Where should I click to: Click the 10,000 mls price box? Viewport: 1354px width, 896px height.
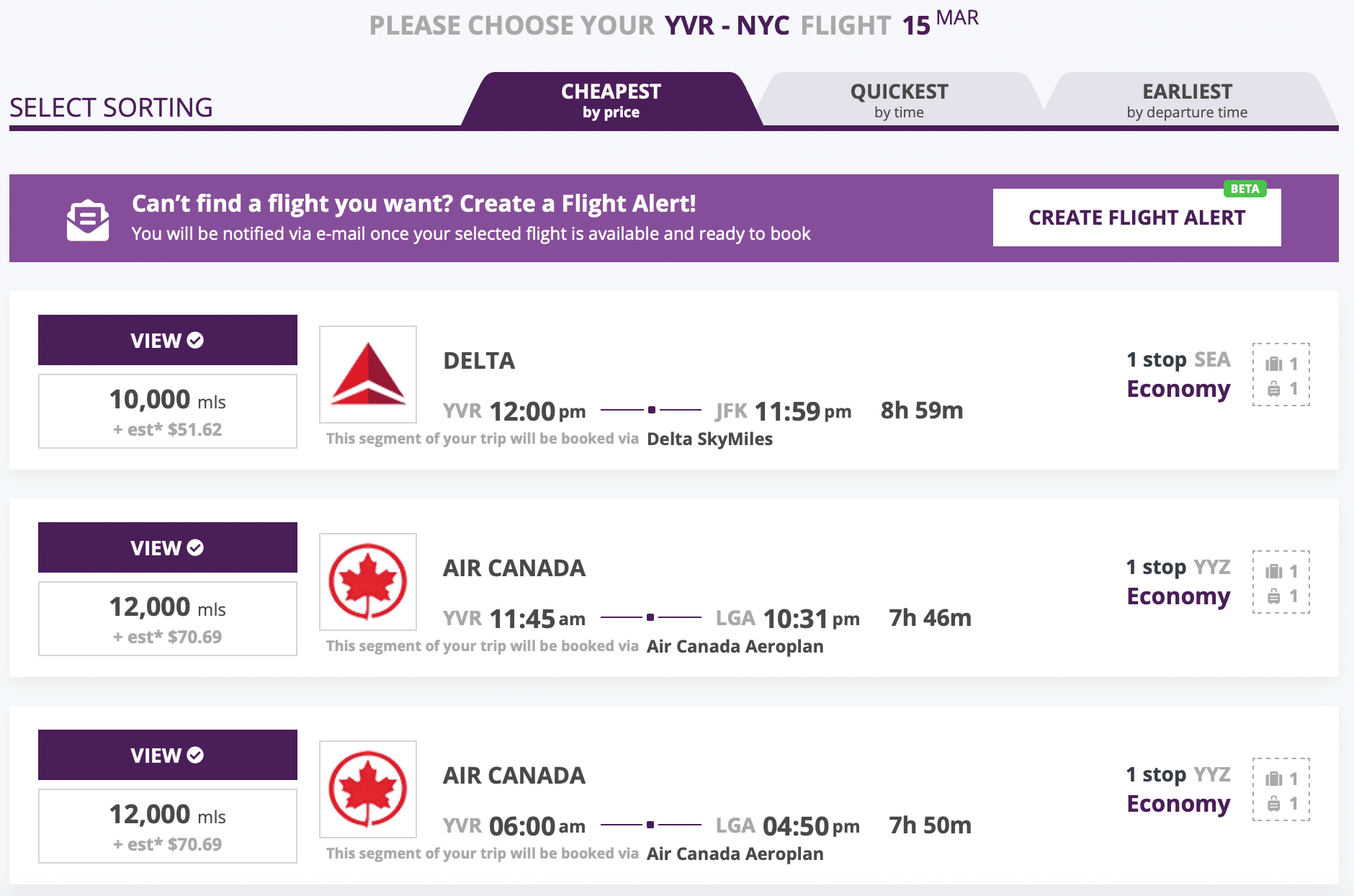pyautogui.click(x=167, y=411)
